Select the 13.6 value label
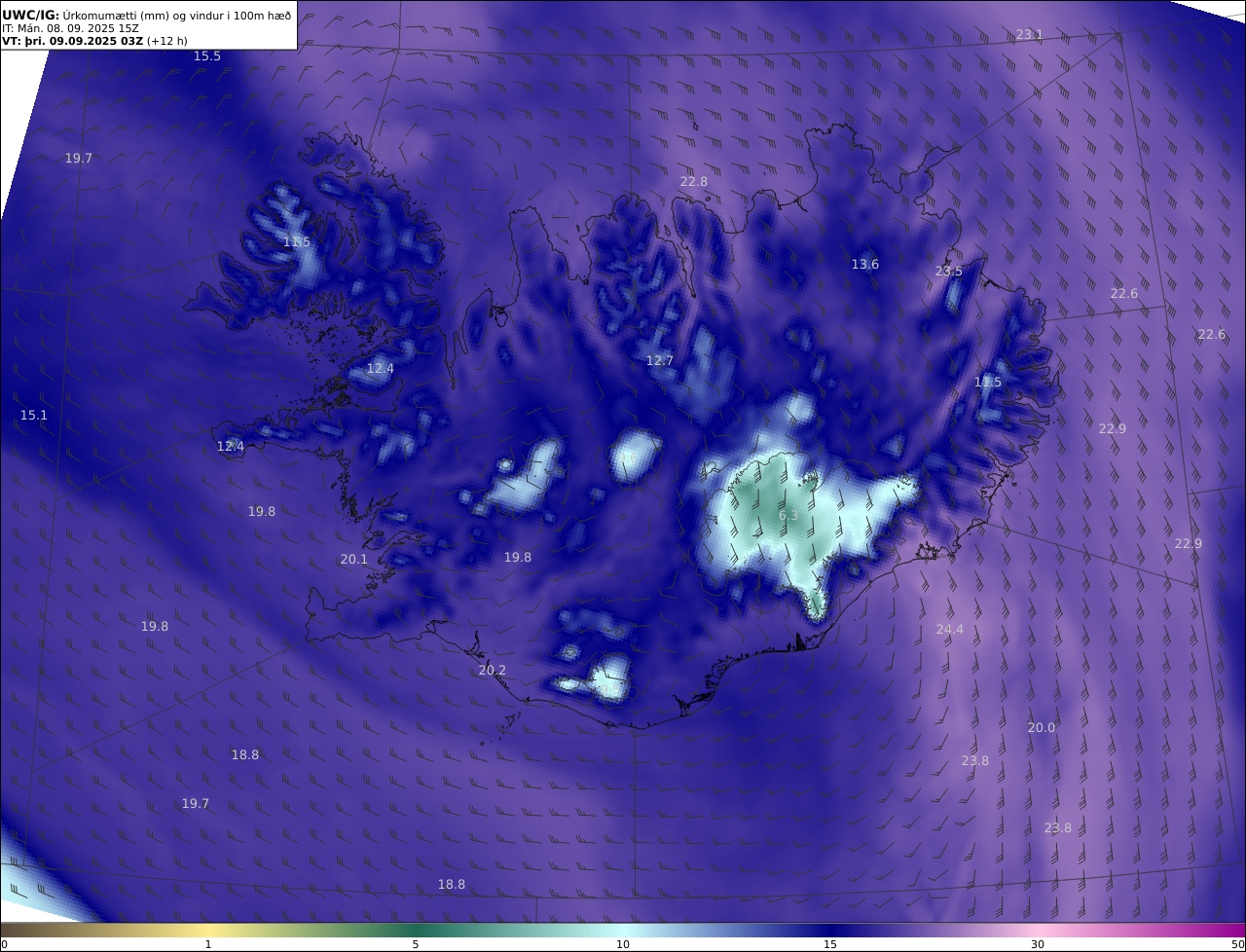The width and height of the screenshot is (1246, 952). click(865, 265)
